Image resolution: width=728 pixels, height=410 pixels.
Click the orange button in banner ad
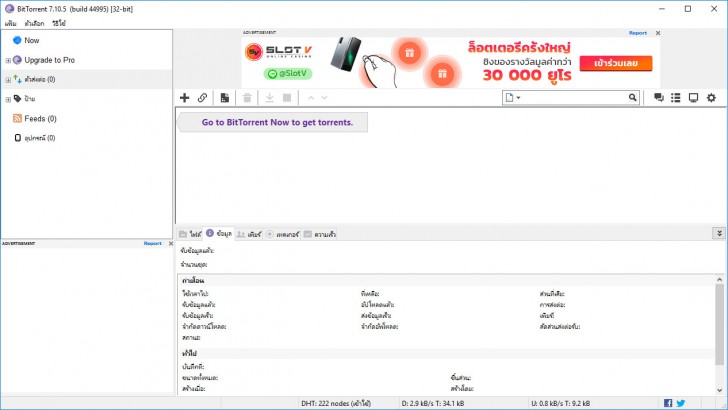click(616, 63)
